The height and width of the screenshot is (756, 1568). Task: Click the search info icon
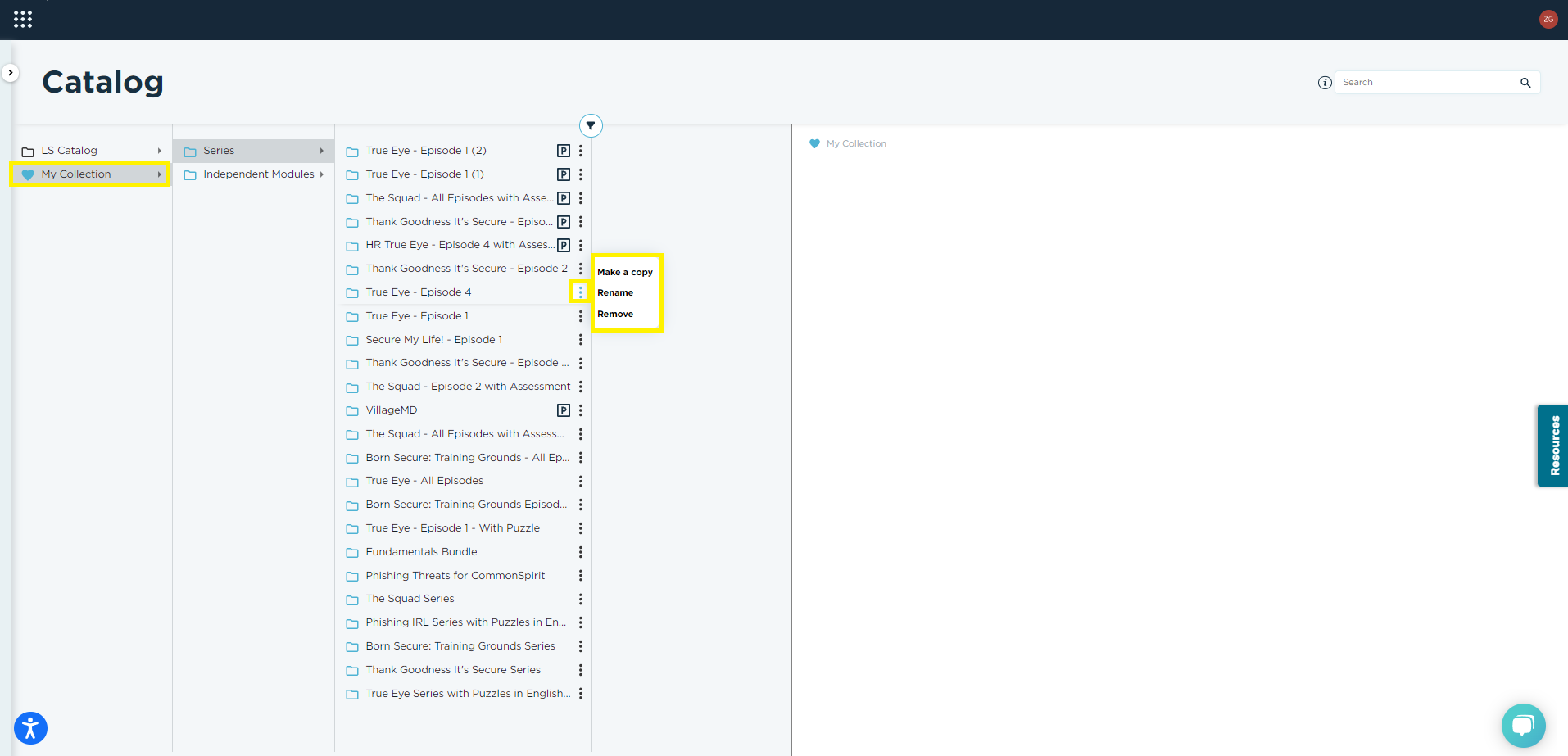[x=1325, y=83]
